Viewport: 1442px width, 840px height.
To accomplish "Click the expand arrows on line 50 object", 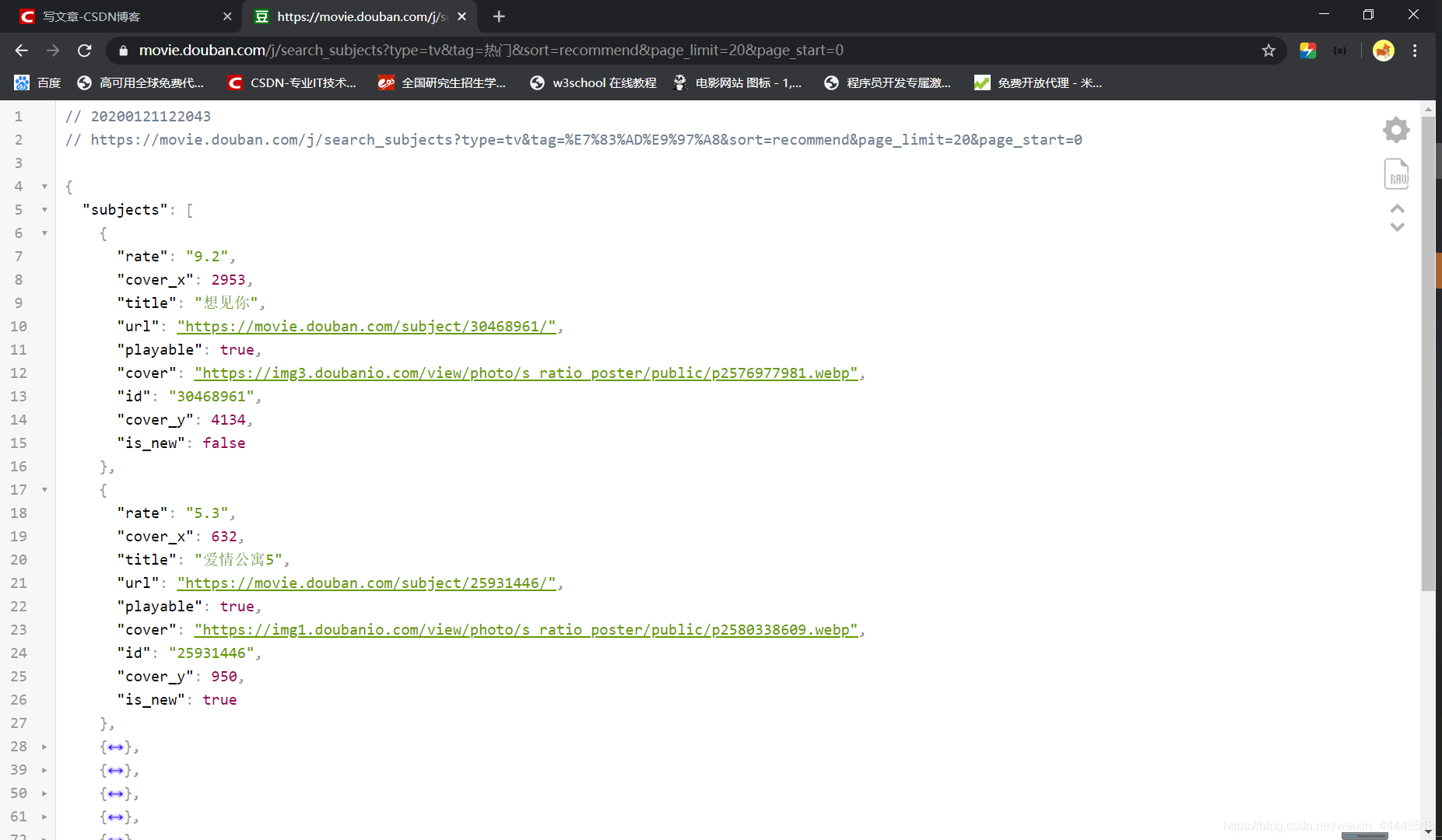I will point(116,794).
